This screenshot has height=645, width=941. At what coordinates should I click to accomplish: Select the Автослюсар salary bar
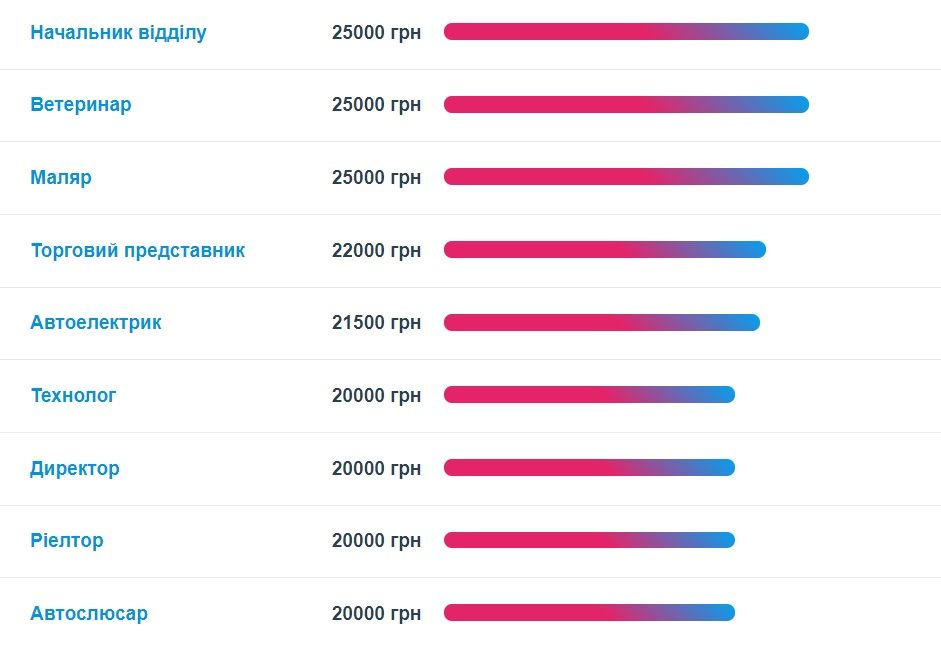pos(589,613)
